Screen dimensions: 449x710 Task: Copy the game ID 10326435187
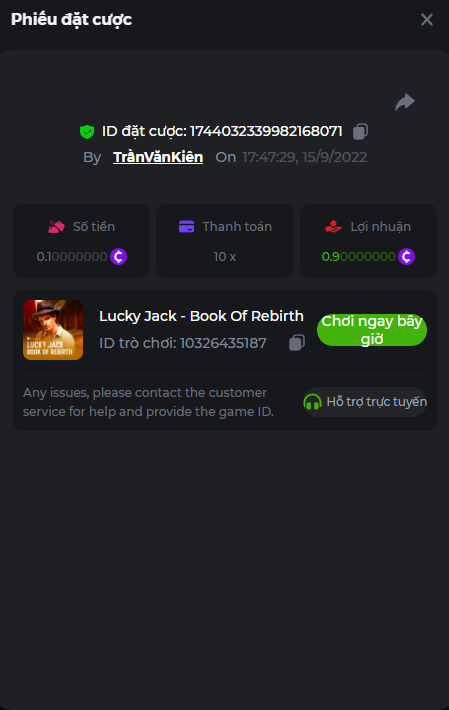point(297,343)
